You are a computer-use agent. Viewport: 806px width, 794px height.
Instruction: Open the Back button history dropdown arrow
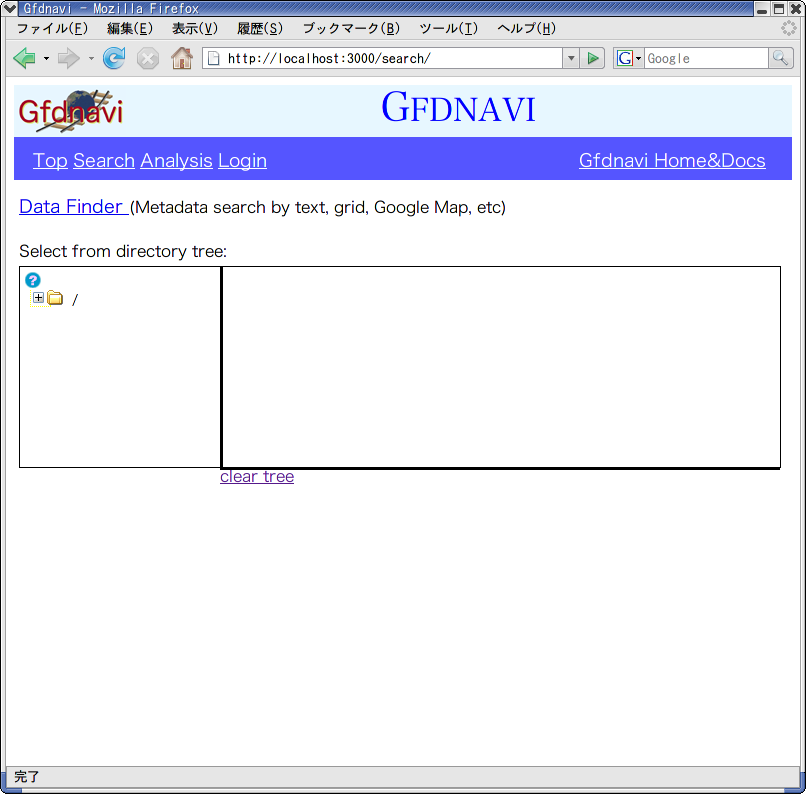(x=46, y=59)
